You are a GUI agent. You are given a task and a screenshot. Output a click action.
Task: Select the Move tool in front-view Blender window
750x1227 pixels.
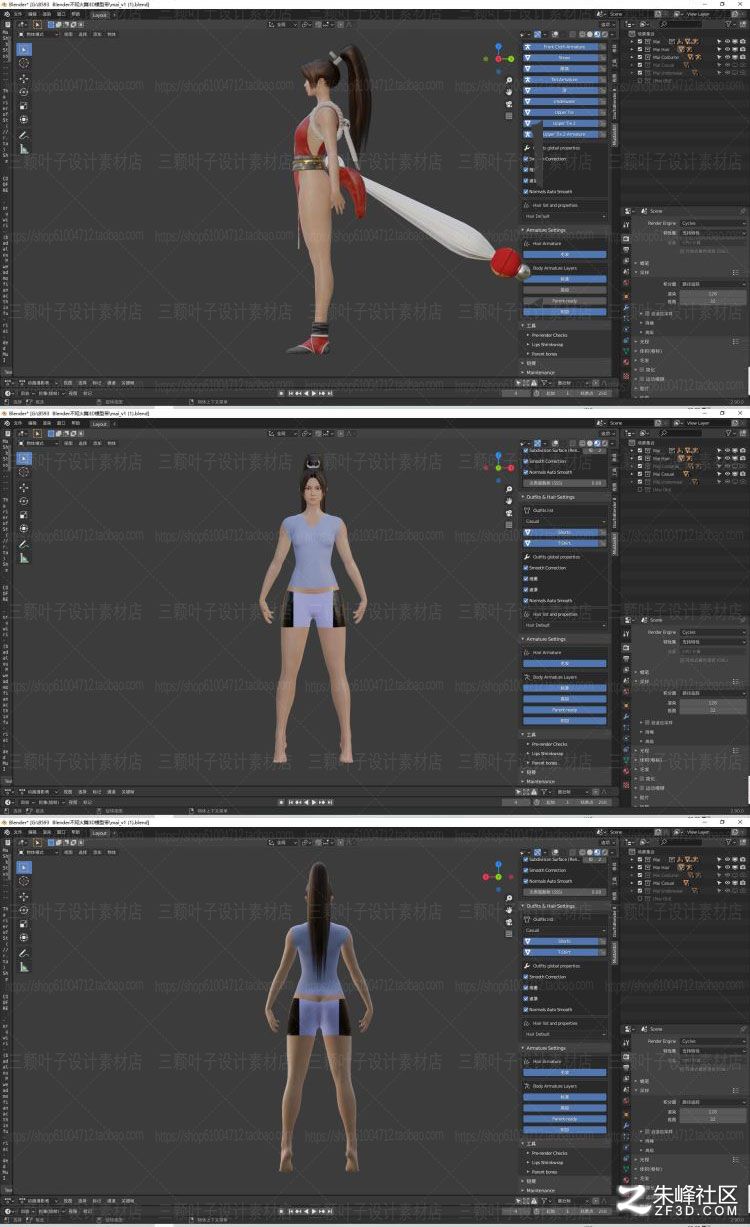(x=24, y=486)
